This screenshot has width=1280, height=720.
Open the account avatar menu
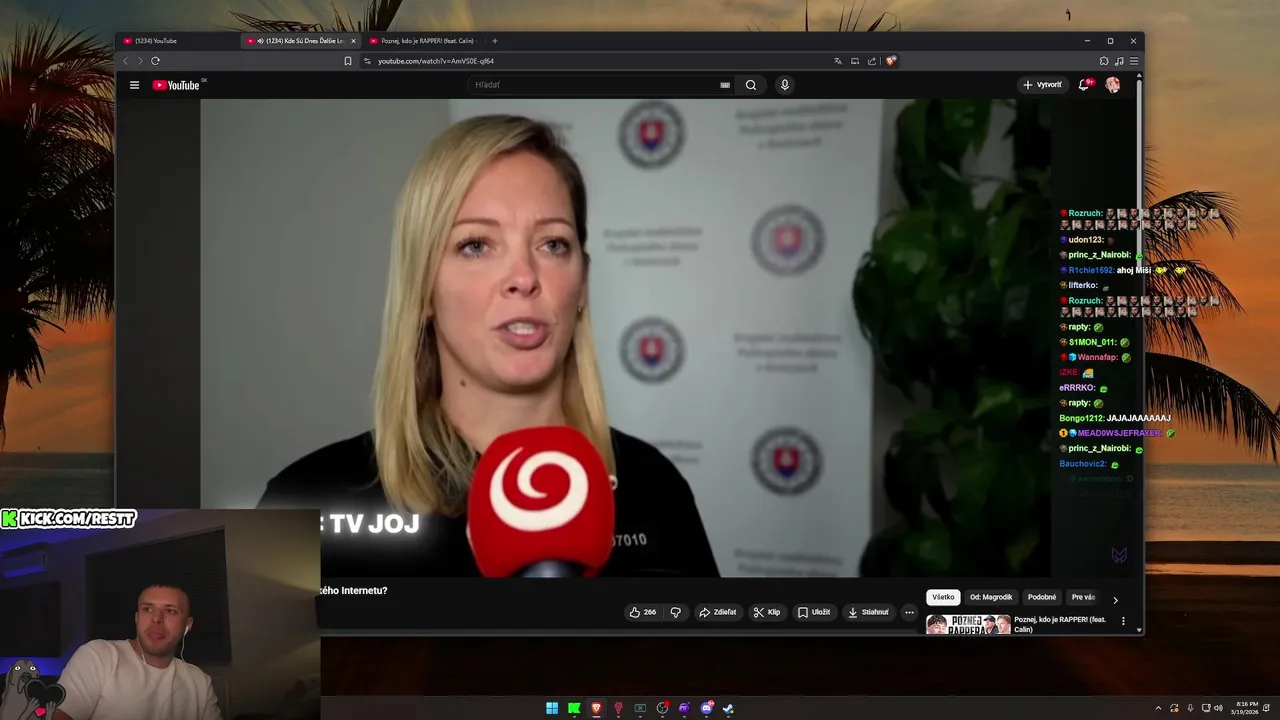[x=1112, y=85]
